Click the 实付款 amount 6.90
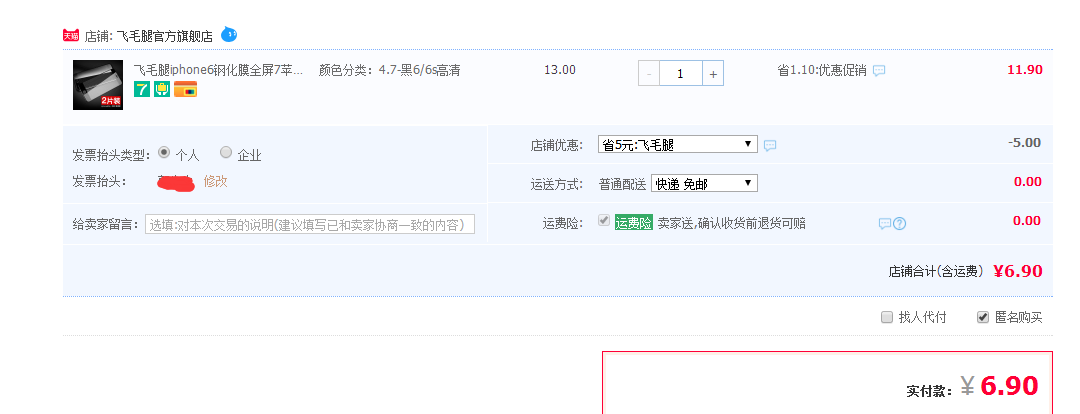The width and height of the screenshot is (1080, 414). click(1009, 386)
